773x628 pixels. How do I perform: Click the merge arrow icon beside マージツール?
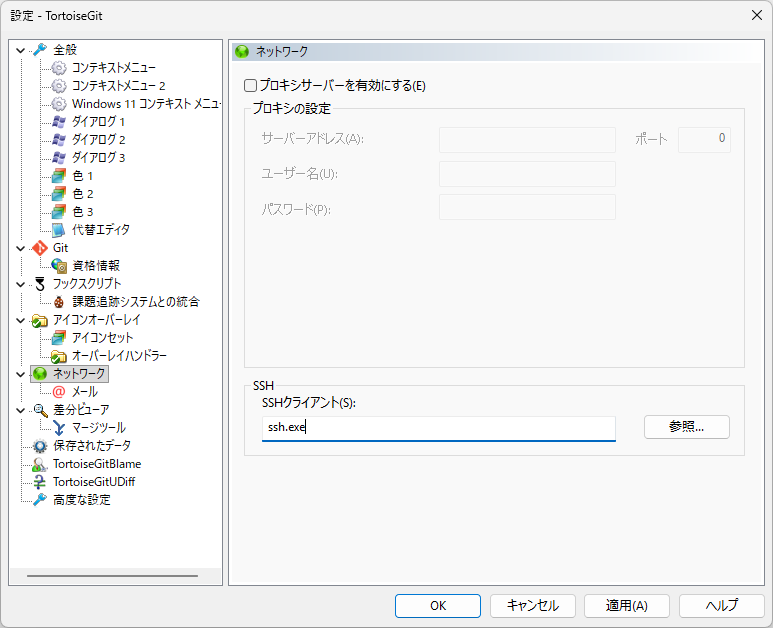pyautogui.click(x=59, y=428)
